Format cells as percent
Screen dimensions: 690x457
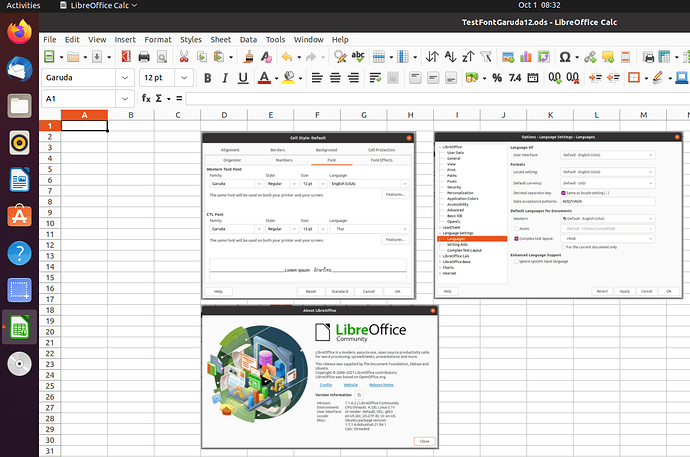(x=497, y=78)
